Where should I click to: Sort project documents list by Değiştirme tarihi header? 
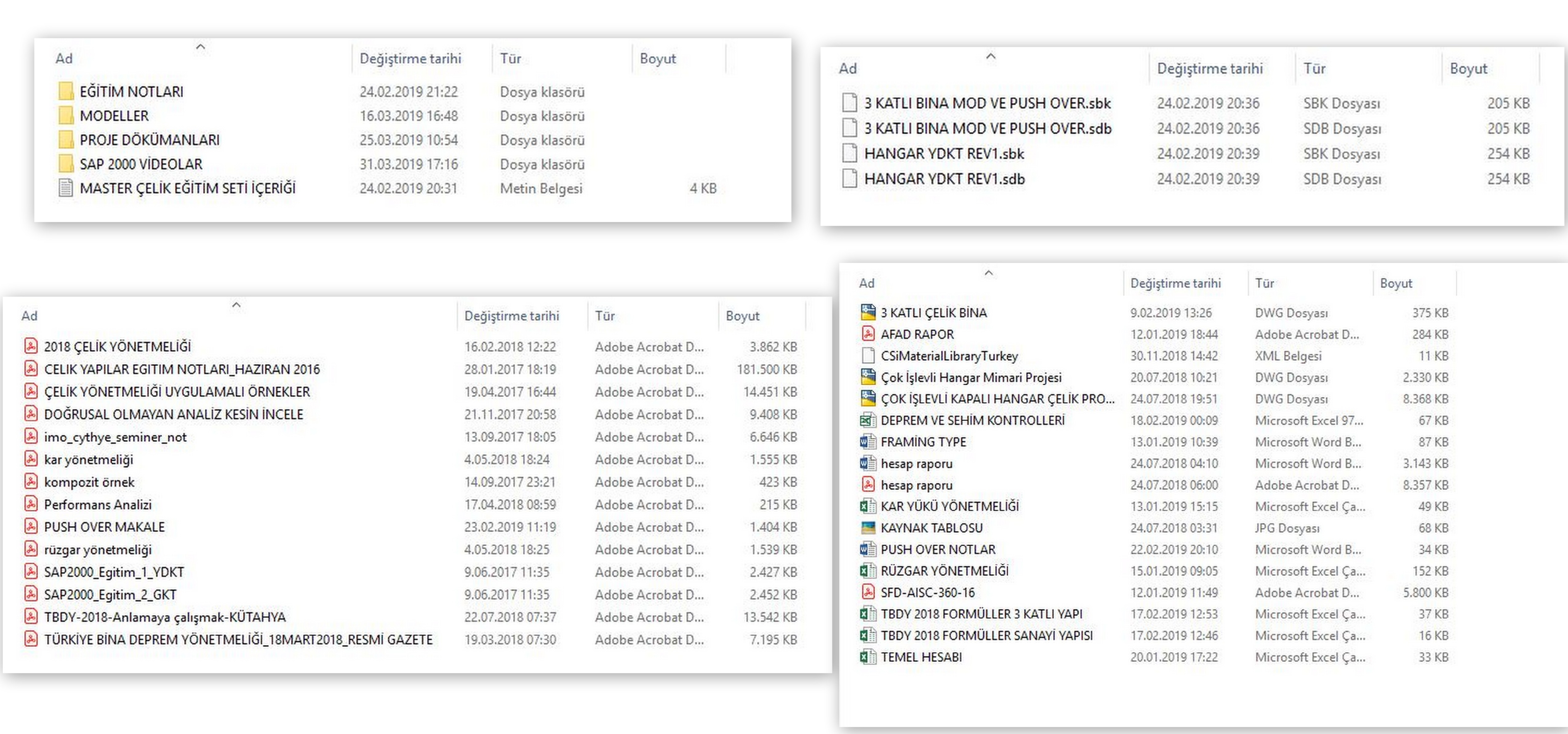coord(1175,283)
